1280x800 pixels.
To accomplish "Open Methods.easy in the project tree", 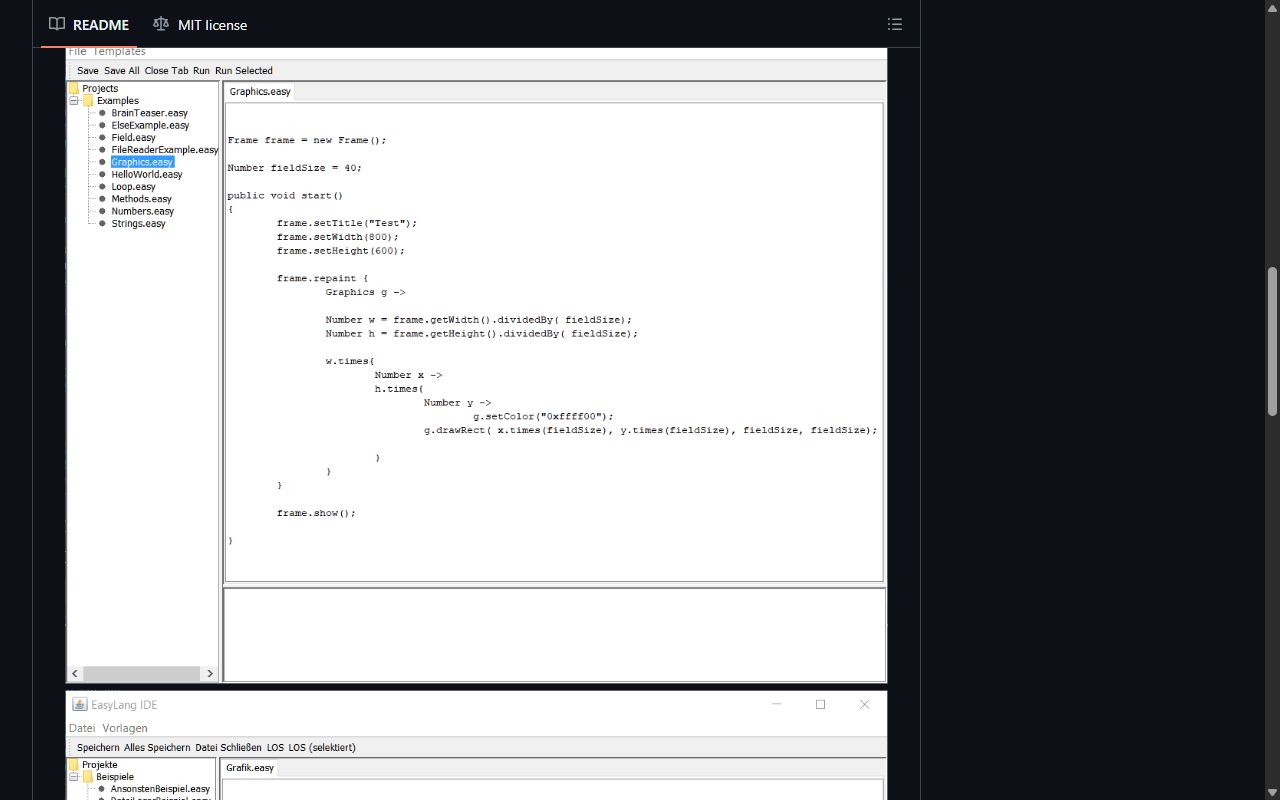I will (x=141, y=199).
